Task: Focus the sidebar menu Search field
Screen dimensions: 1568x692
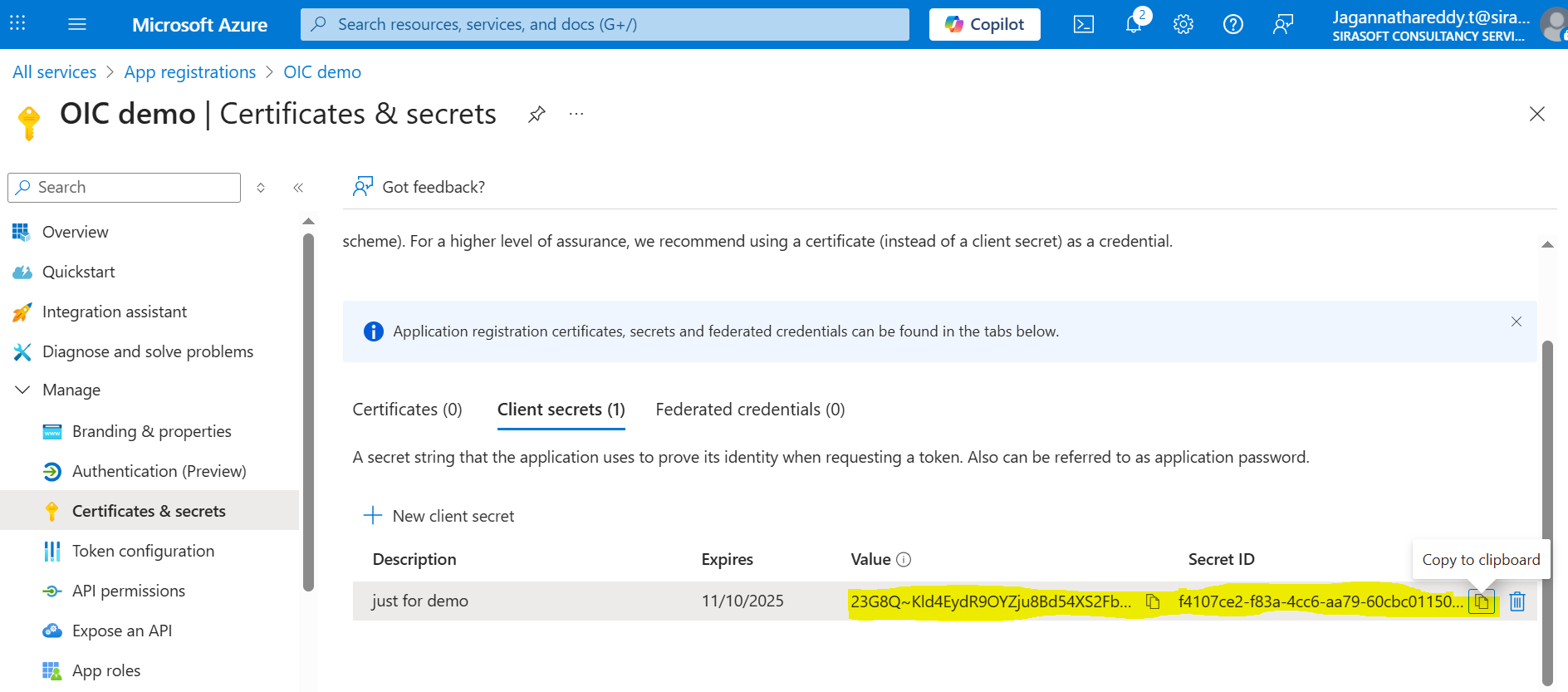Action: [125, 188]
